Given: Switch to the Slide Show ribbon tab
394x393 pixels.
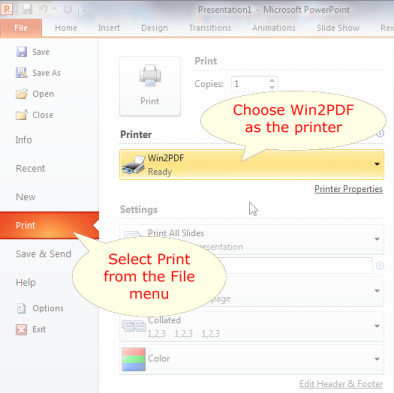Looking at the screenshot, I should click(338, 28).
